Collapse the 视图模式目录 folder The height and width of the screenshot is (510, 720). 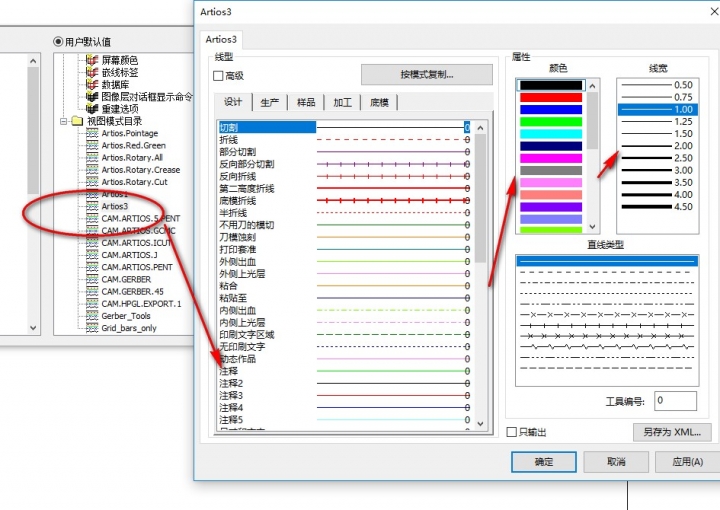63,121
